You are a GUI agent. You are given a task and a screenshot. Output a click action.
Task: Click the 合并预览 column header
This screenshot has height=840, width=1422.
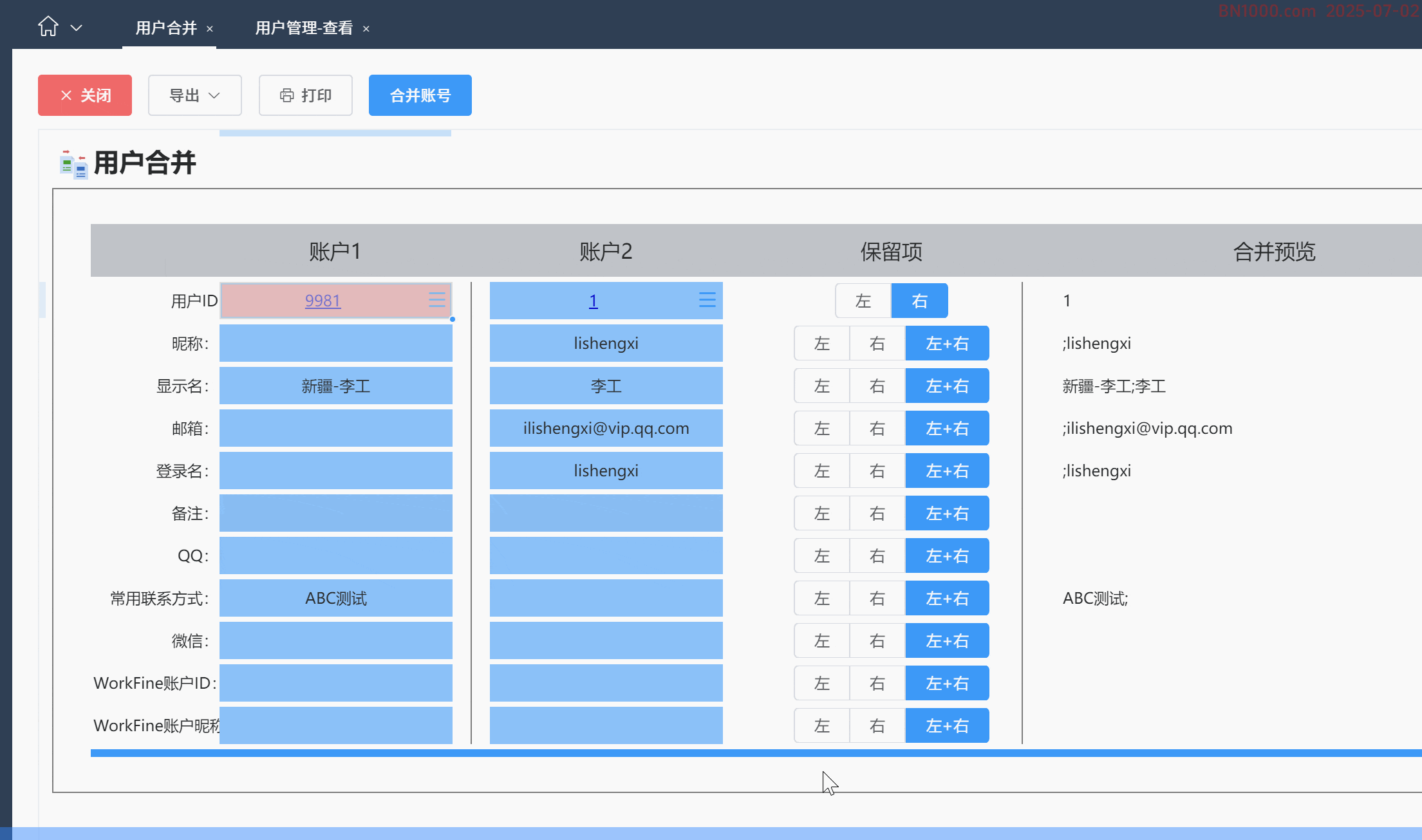tap(1274, 251)
